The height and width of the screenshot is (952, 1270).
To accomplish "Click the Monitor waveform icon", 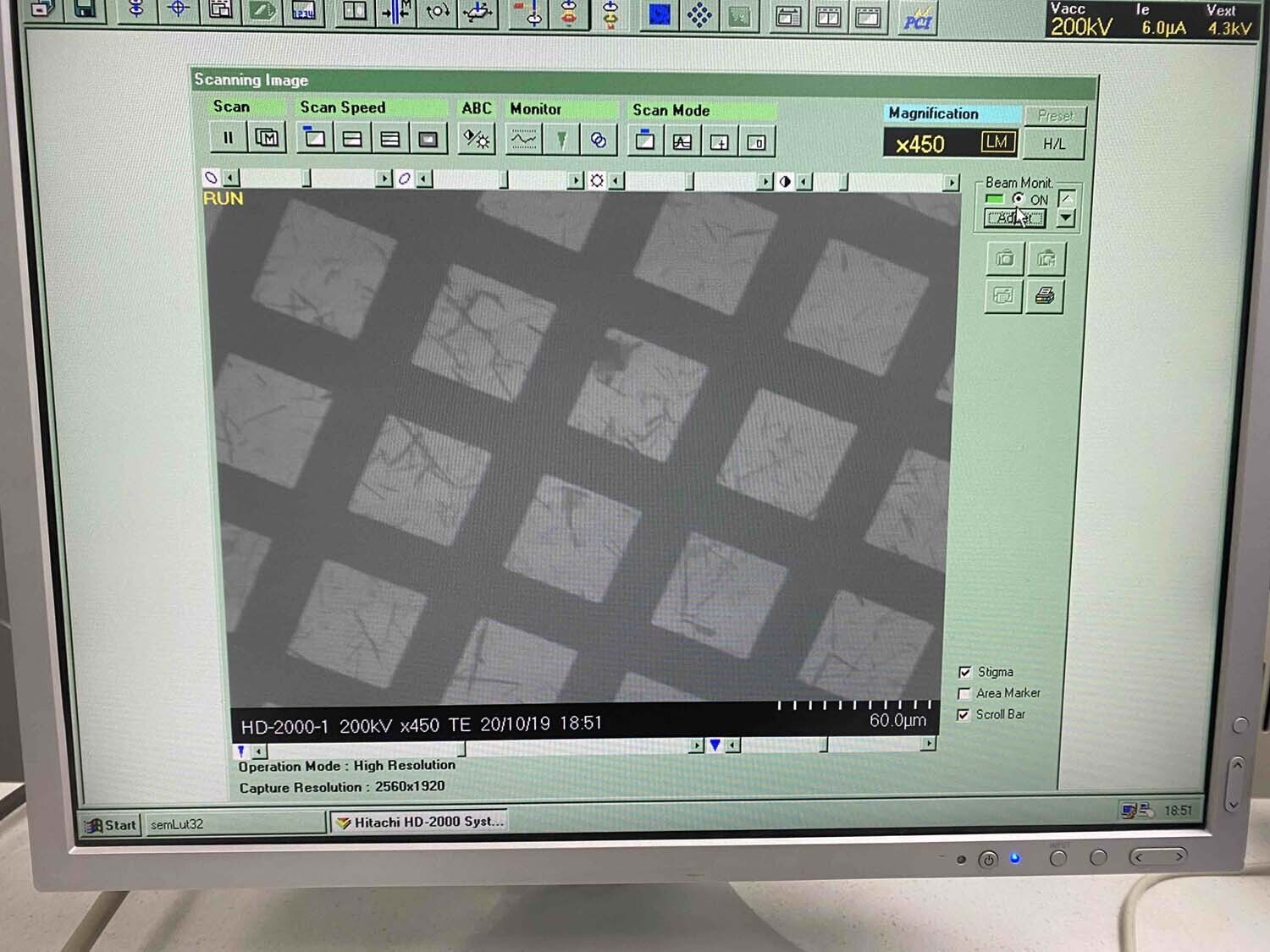I will [x=524, y=140].
